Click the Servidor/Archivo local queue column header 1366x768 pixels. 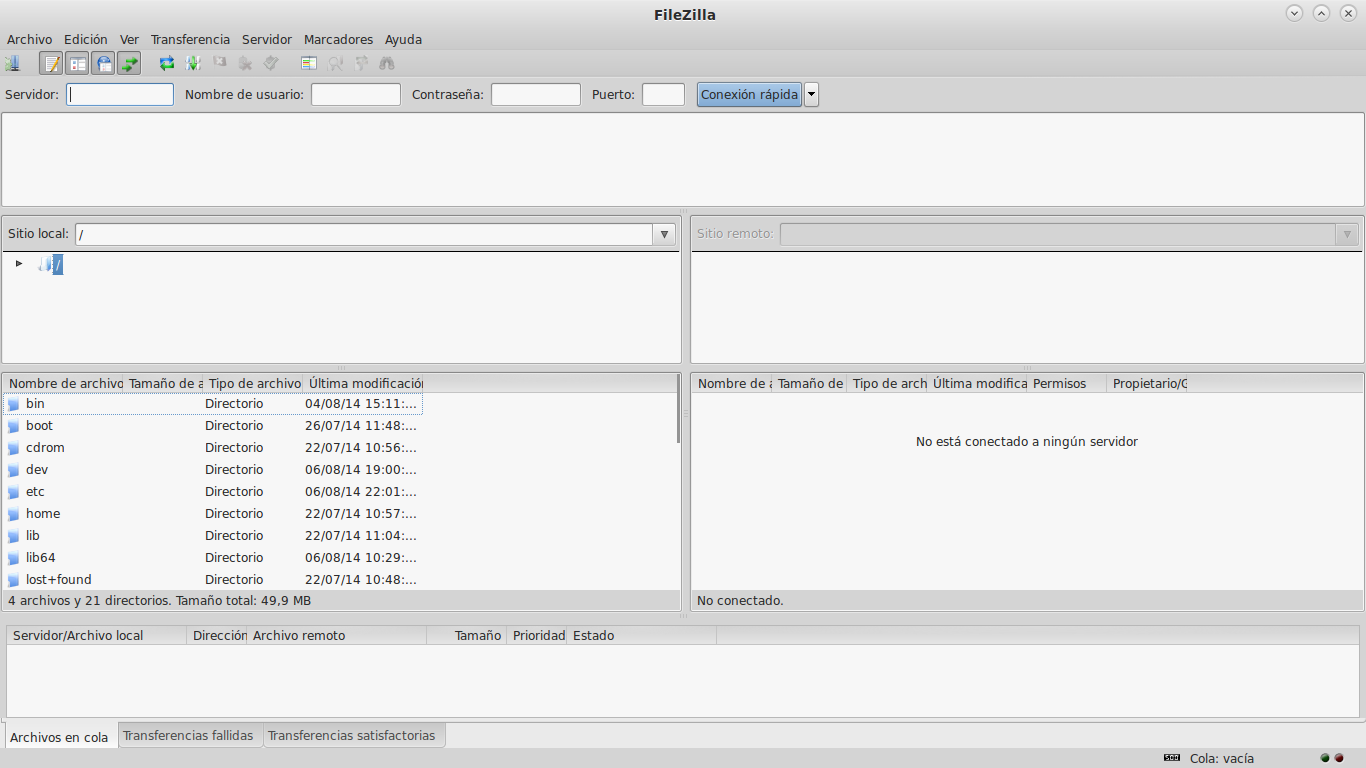pos(97,636)
